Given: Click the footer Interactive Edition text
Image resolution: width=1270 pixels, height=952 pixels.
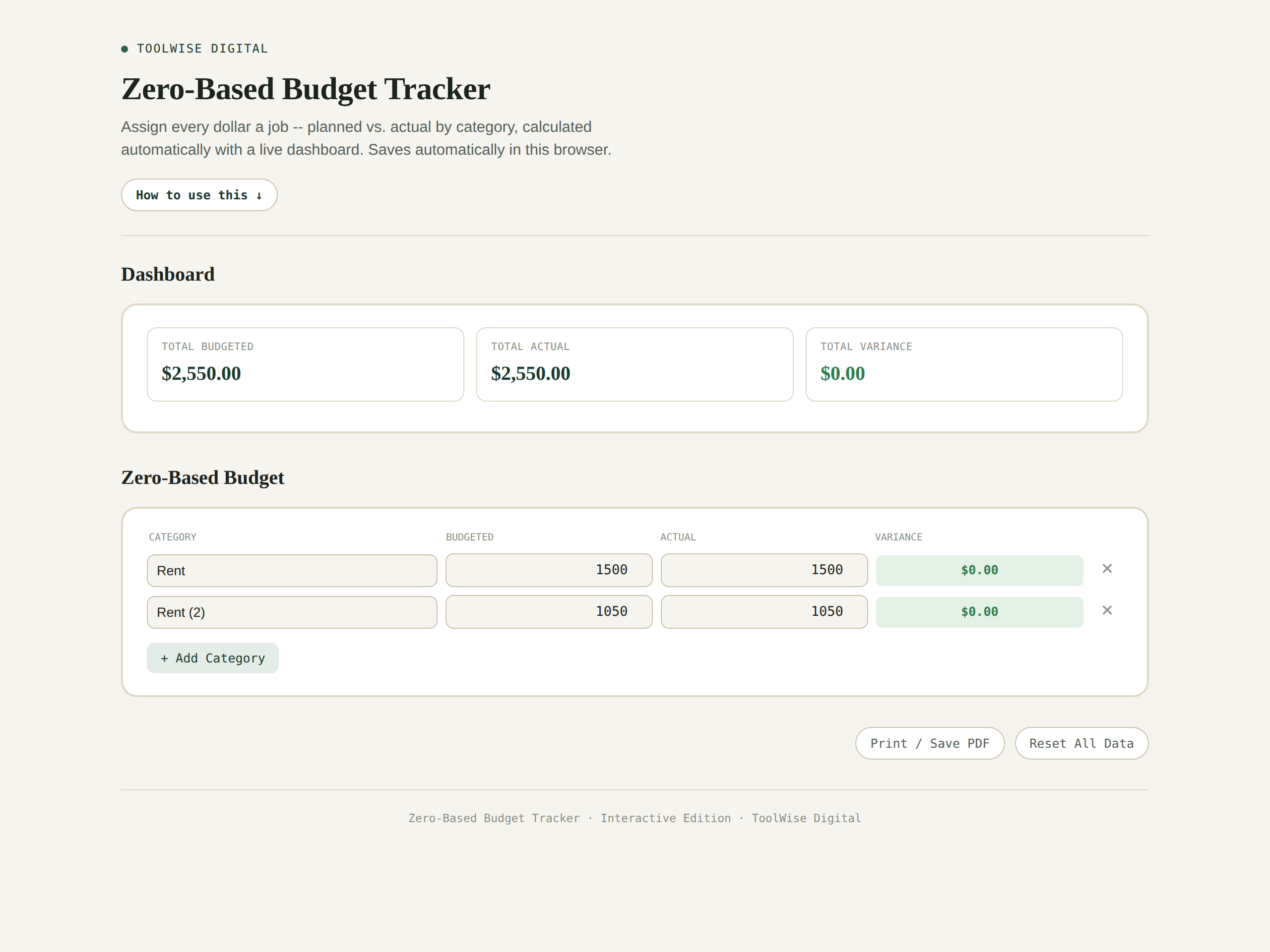Looking at the screenshot, I should pyautogui.click(x=666, y=818).
